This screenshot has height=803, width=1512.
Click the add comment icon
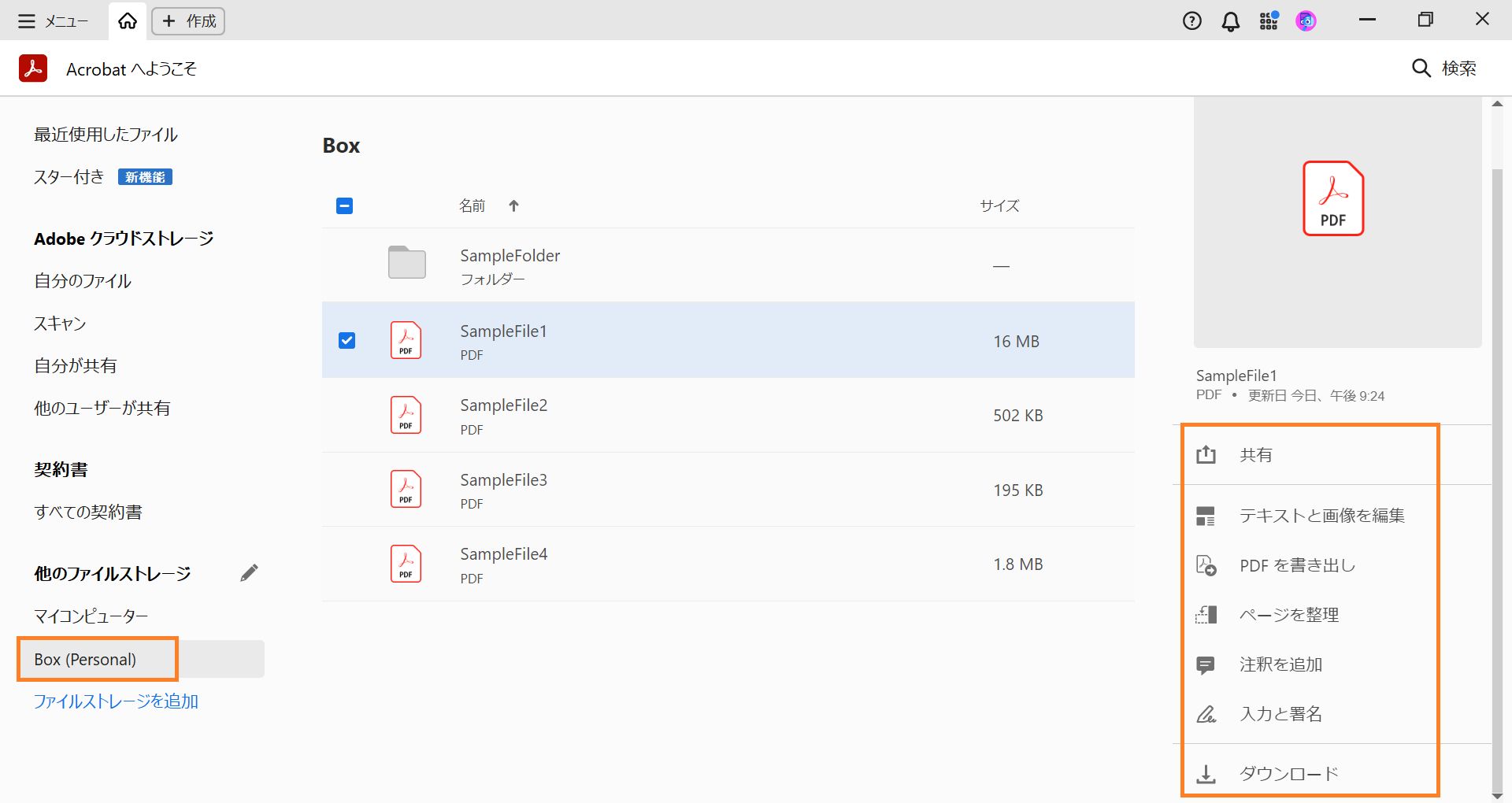[1206, 665]
